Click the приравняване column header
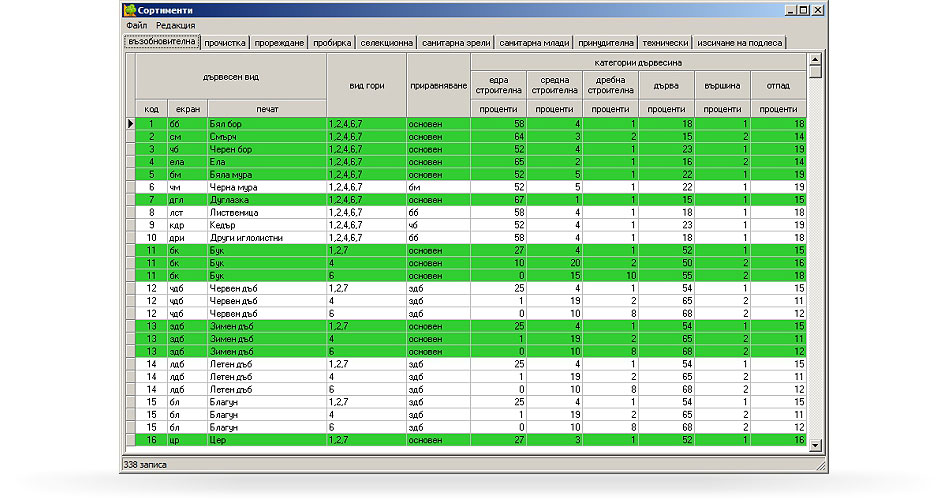The height and width of the screenshot is (500, 948). pos(438,86)
